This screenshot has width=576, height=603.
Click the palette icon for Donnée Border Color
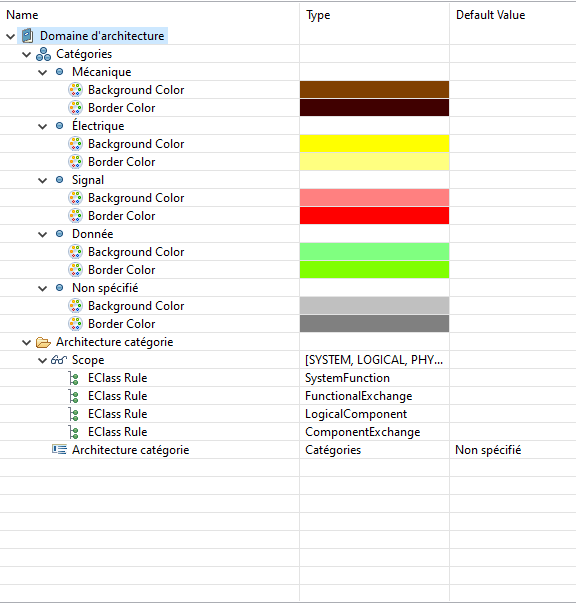[x=75, y=270]
